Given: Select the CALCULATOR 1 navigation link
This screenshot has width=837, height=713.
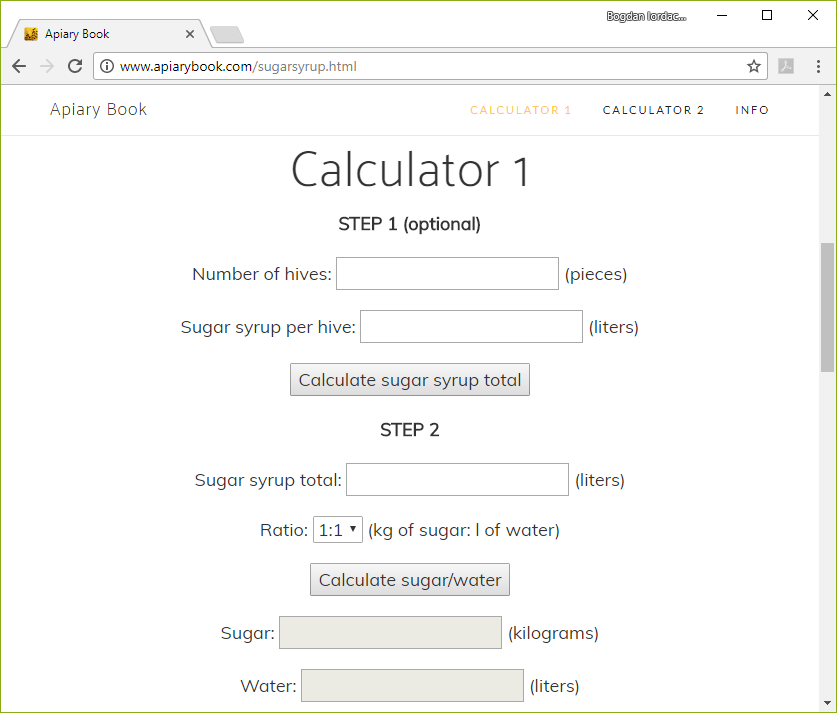Looking at the screenshot, I should (x=520, y=110).
